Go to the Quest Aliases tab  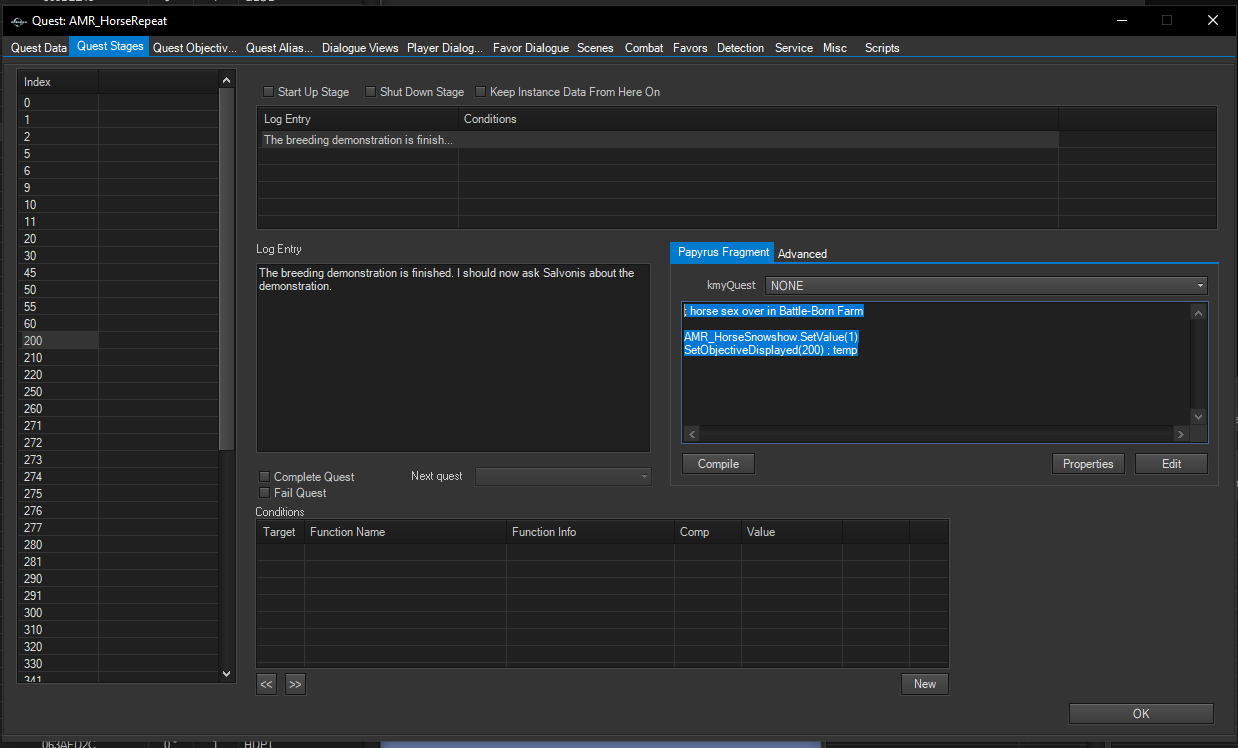[x=279, y=48]
